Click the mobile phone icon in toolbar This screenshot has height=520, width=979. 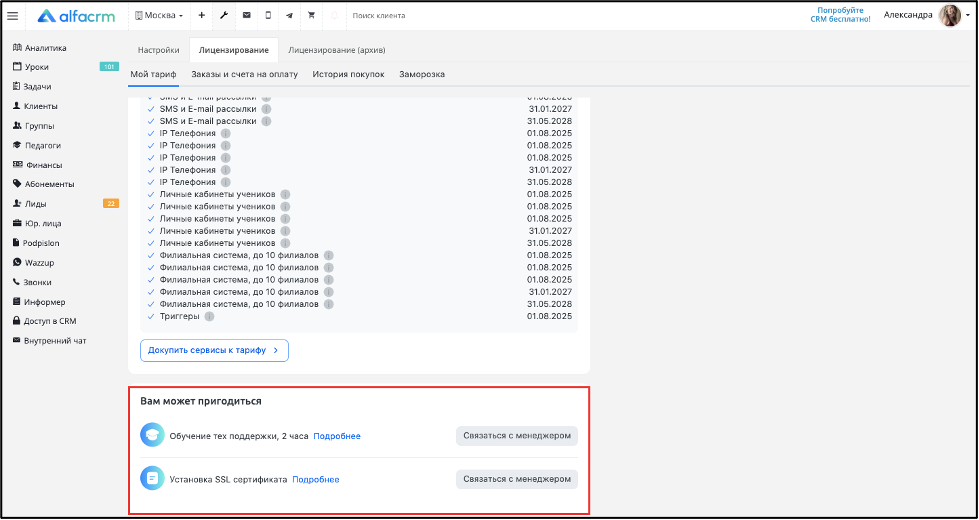[x=268, y=15]
